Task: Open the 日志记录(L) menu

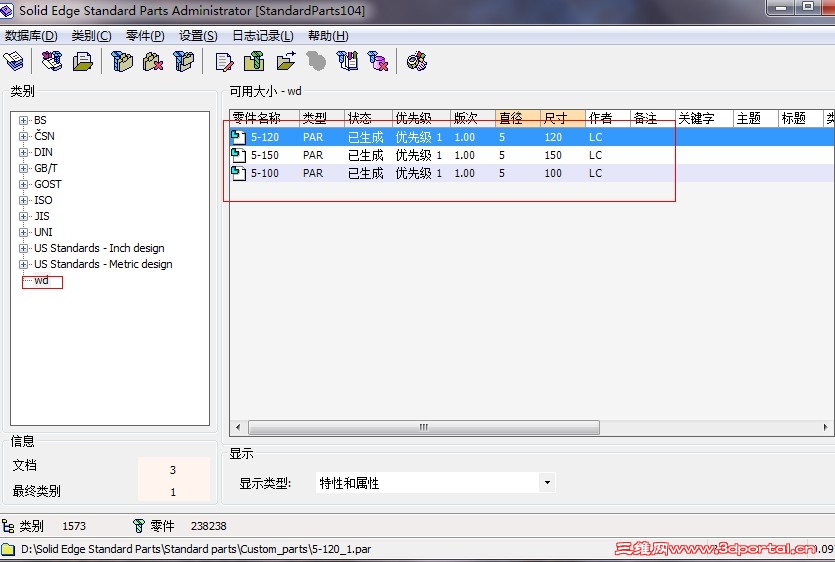Action: (263, 36)
